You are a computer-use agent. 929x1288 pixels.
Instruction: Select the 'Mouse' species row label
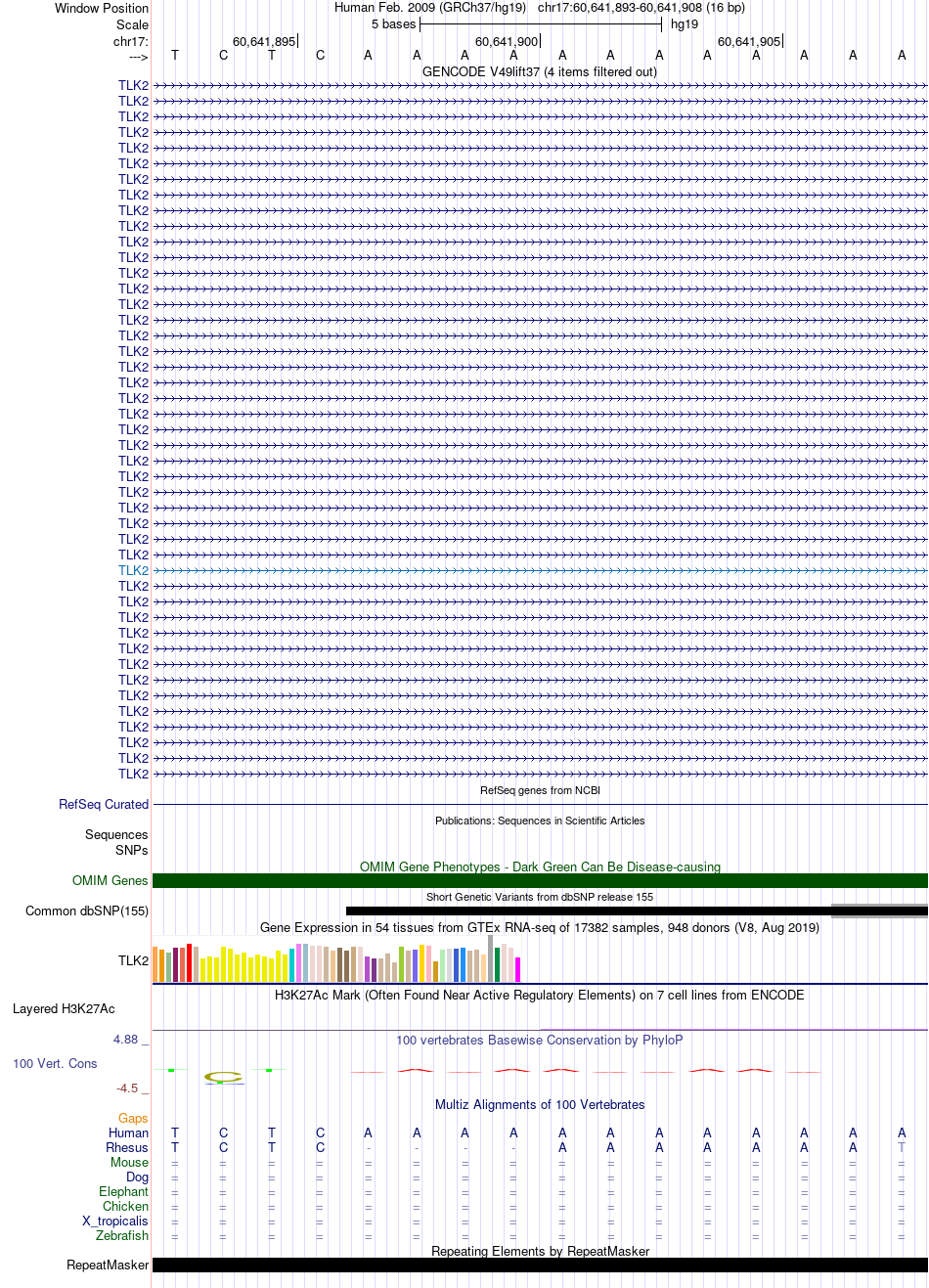coord(130,1162)
